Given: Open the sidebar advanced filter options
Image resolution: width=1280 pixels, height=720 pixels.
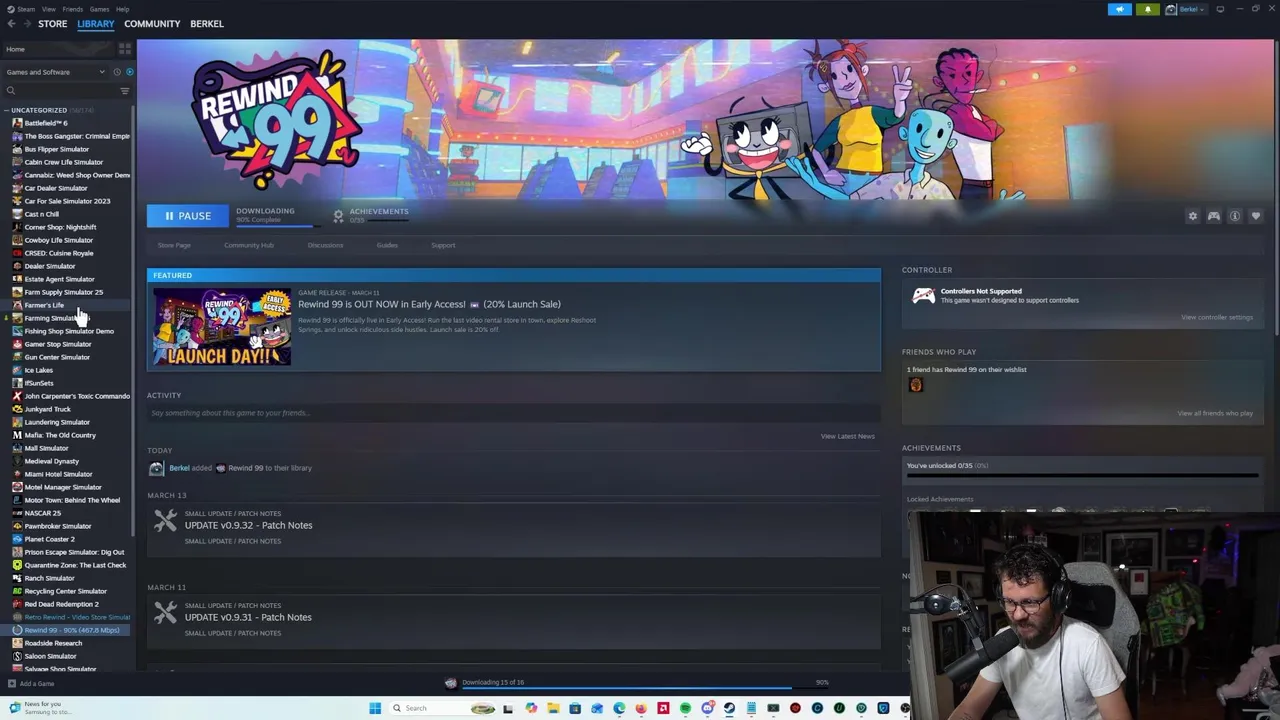Looking at the screenshot, I should pos(125,91).
